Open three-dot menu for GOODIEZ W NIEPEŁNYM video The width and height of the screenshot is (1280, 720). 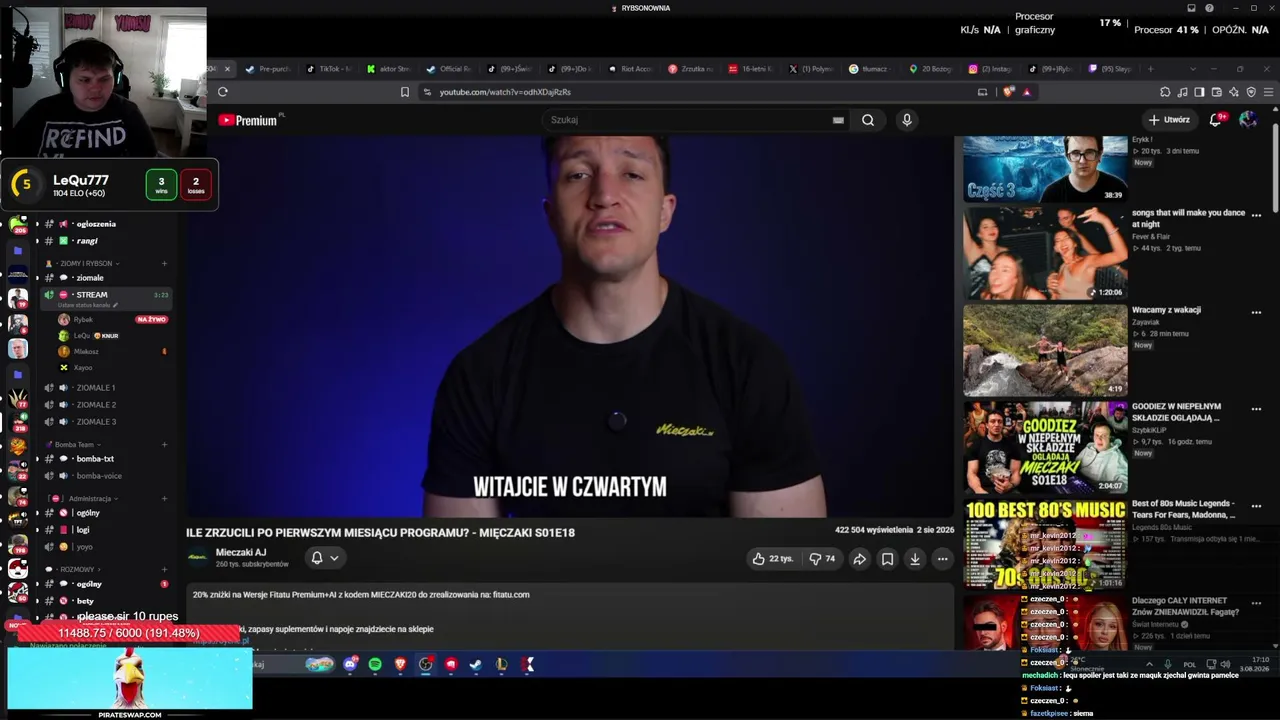click(1256, 409)
